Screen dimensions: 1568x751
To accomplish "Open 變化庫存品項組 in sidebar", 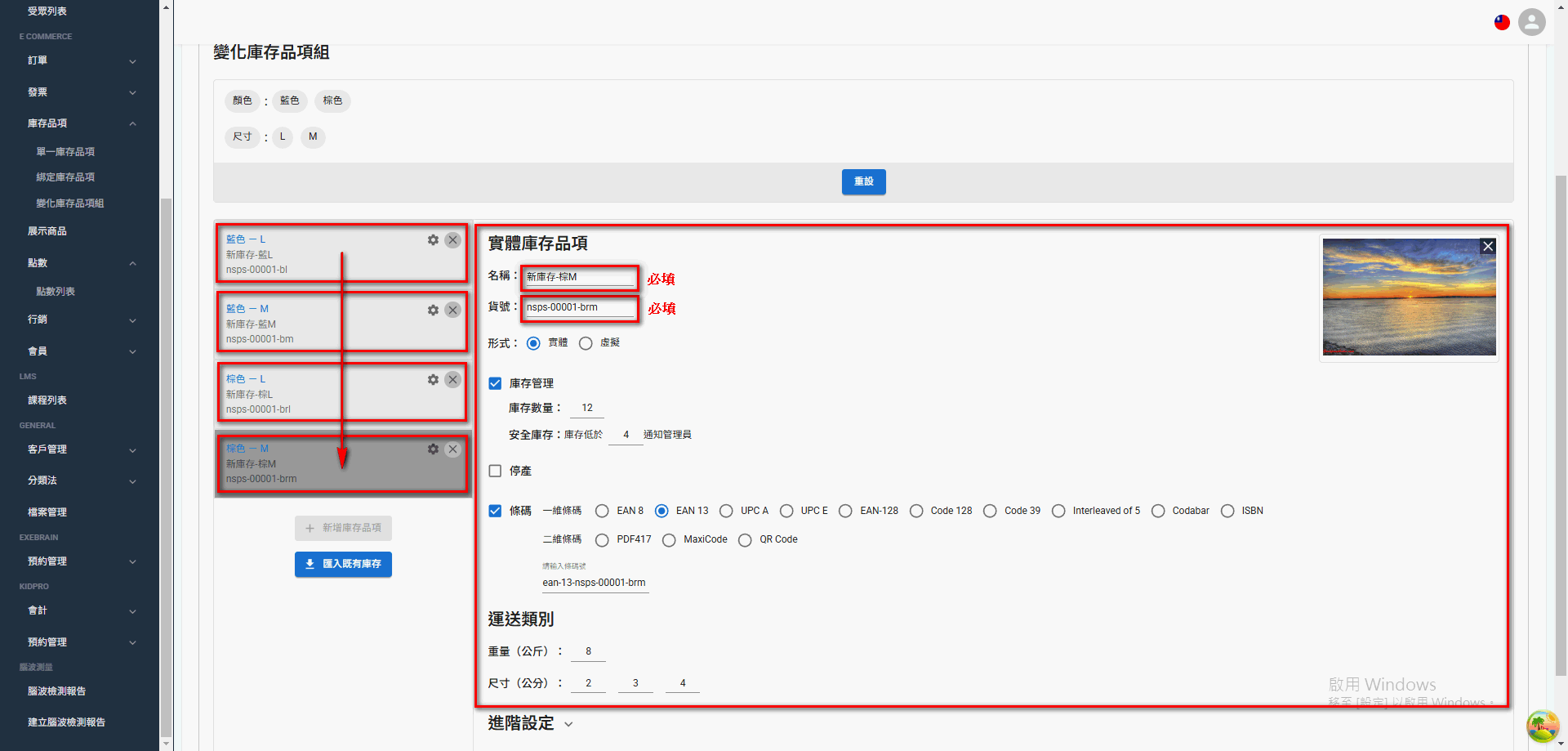I will coord(70,203).
